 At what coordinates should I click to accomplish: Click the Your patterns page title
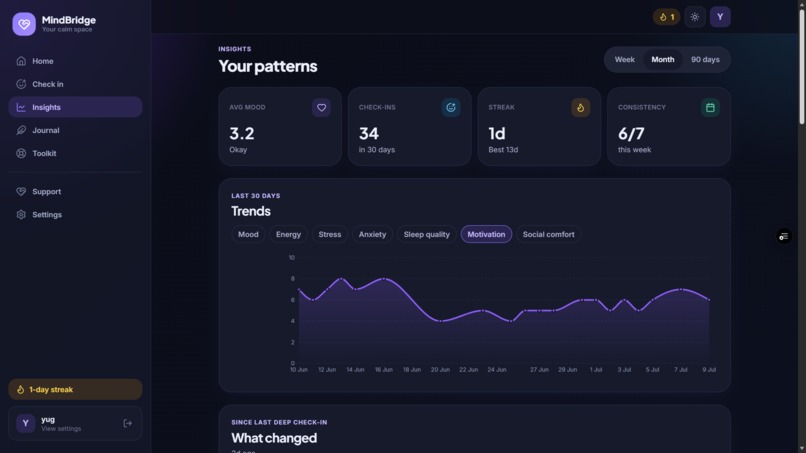coord(268,66)
